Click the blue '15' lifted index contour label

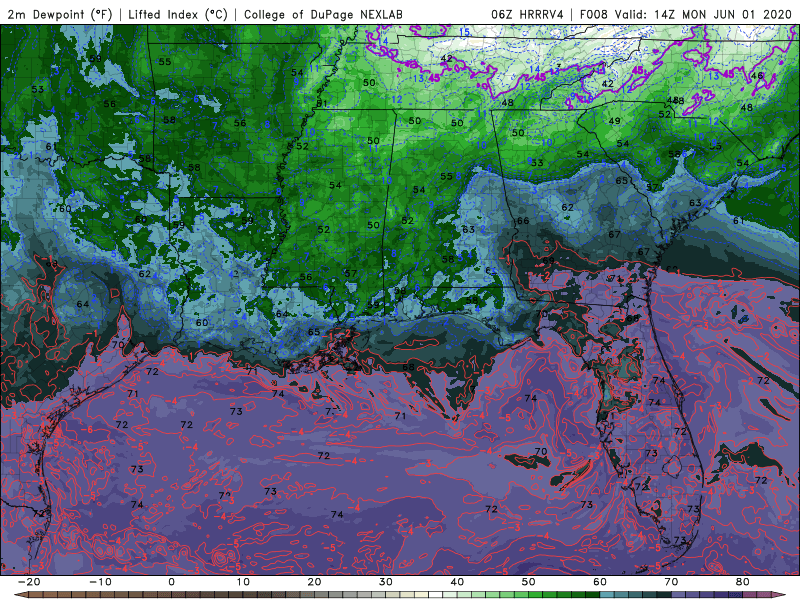tap(464, 32)
